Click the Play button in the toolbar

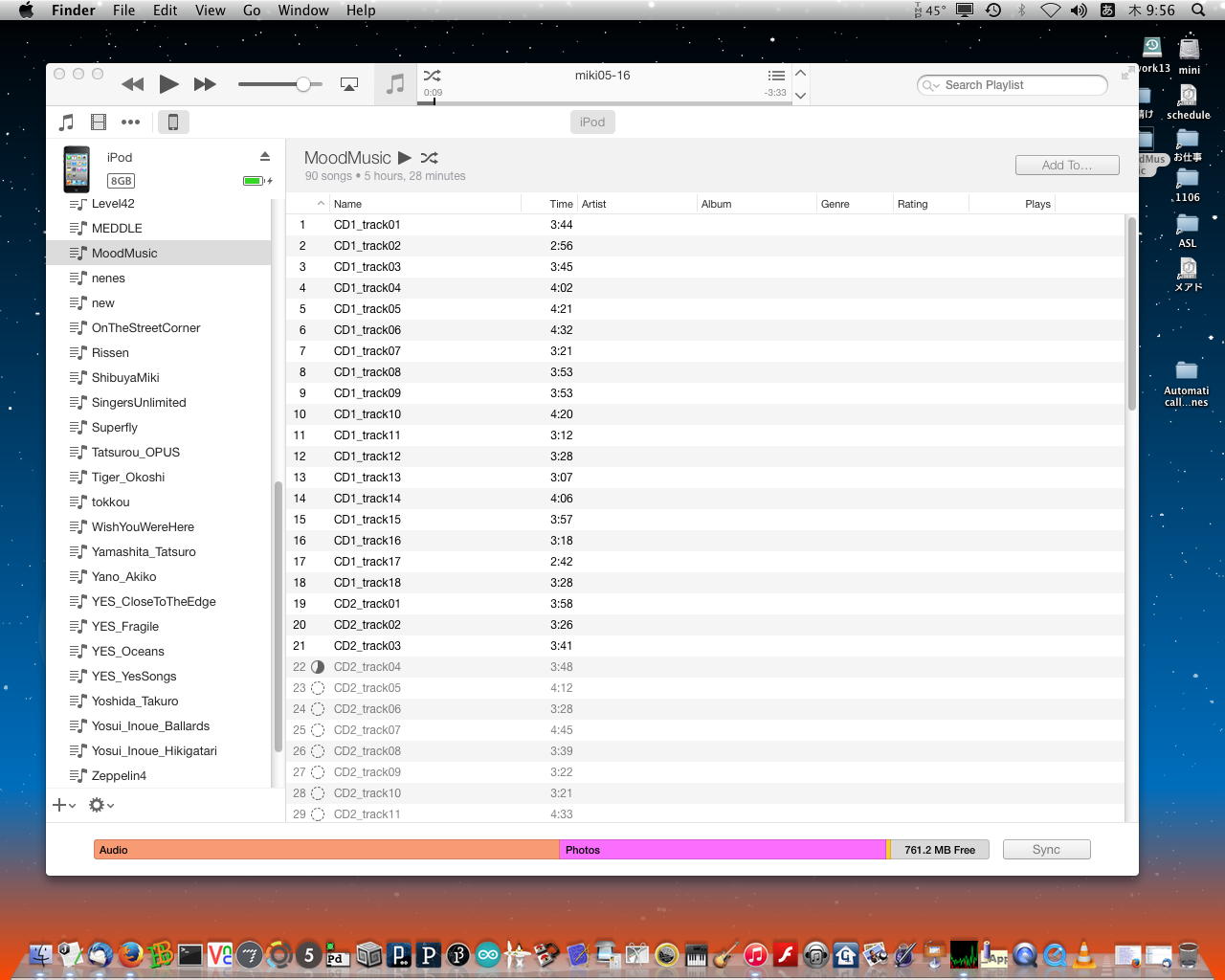point(168,84)
